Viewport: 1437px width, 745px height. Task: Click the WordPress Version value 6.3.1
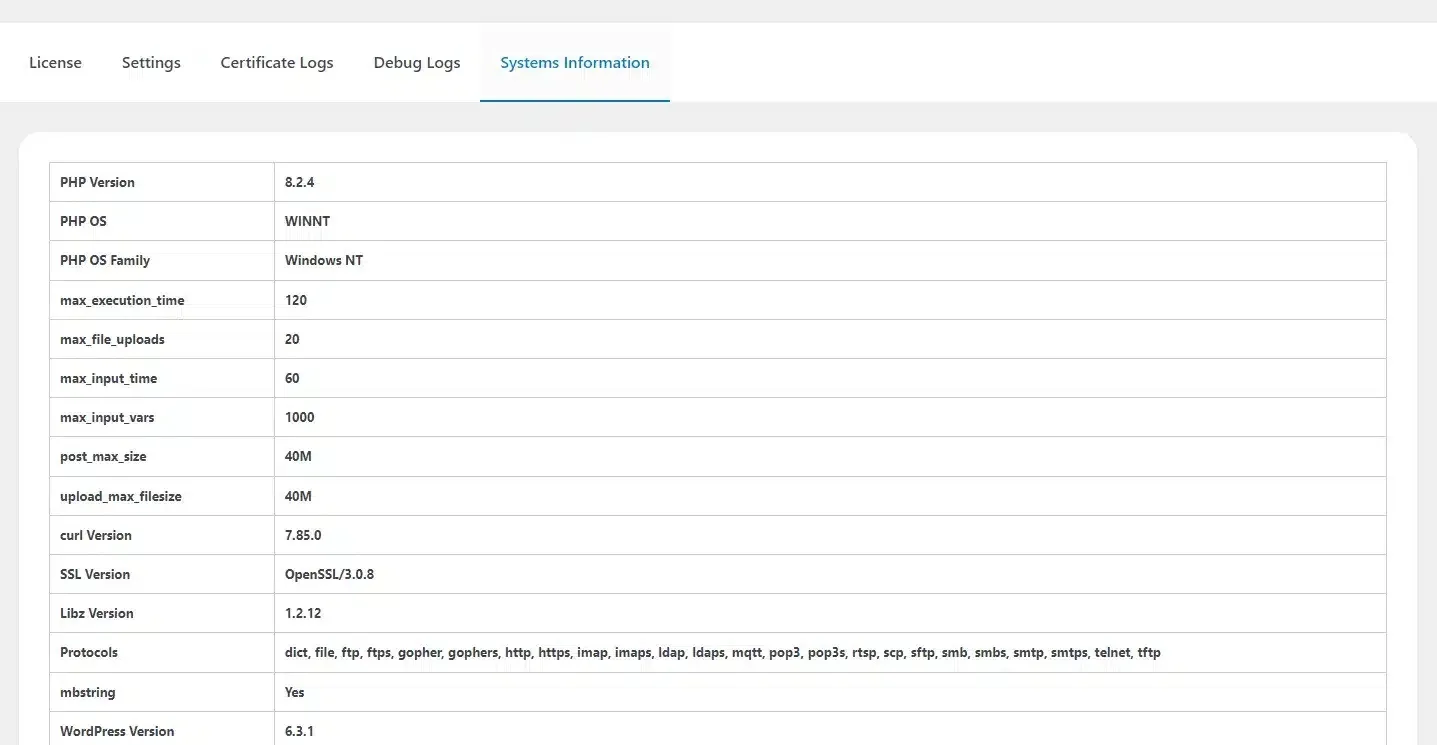299,731
